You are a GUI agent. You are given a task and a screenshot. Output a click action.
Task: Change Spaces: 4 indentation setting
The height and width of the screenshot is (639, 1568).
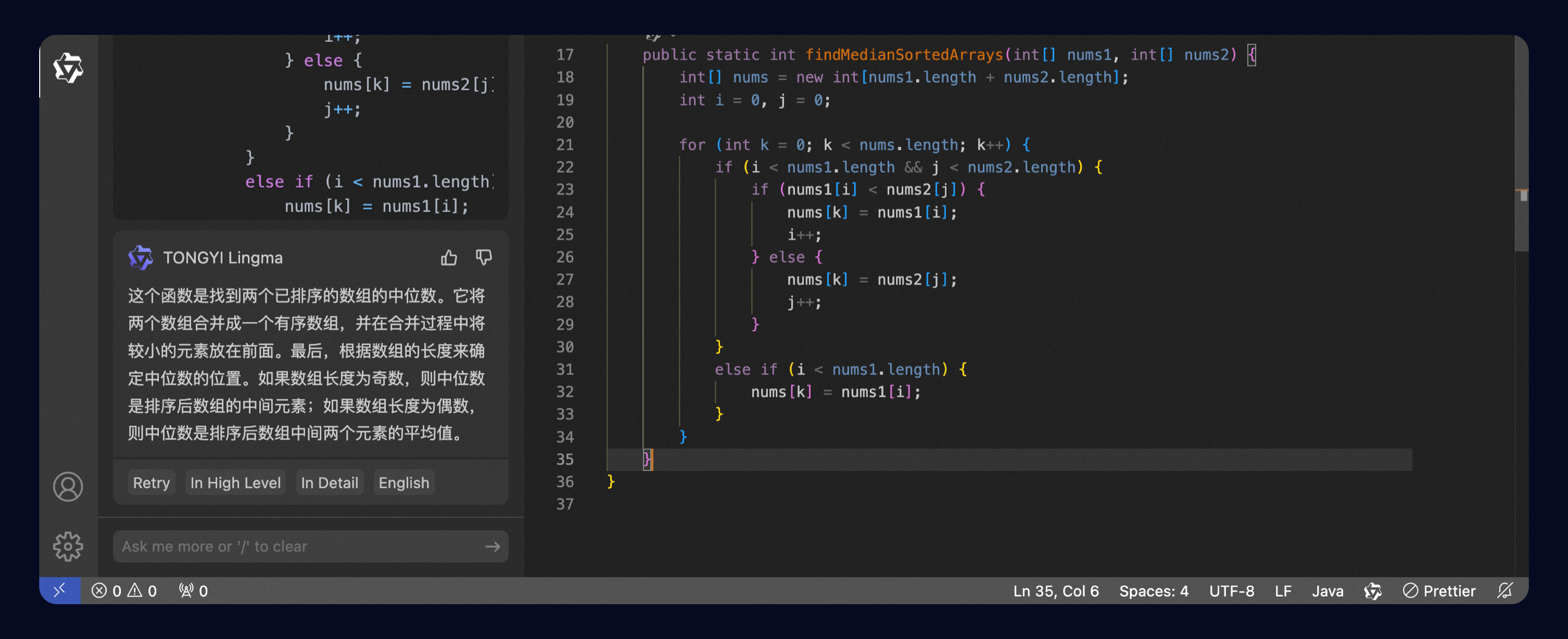[x=1153, y=591]
